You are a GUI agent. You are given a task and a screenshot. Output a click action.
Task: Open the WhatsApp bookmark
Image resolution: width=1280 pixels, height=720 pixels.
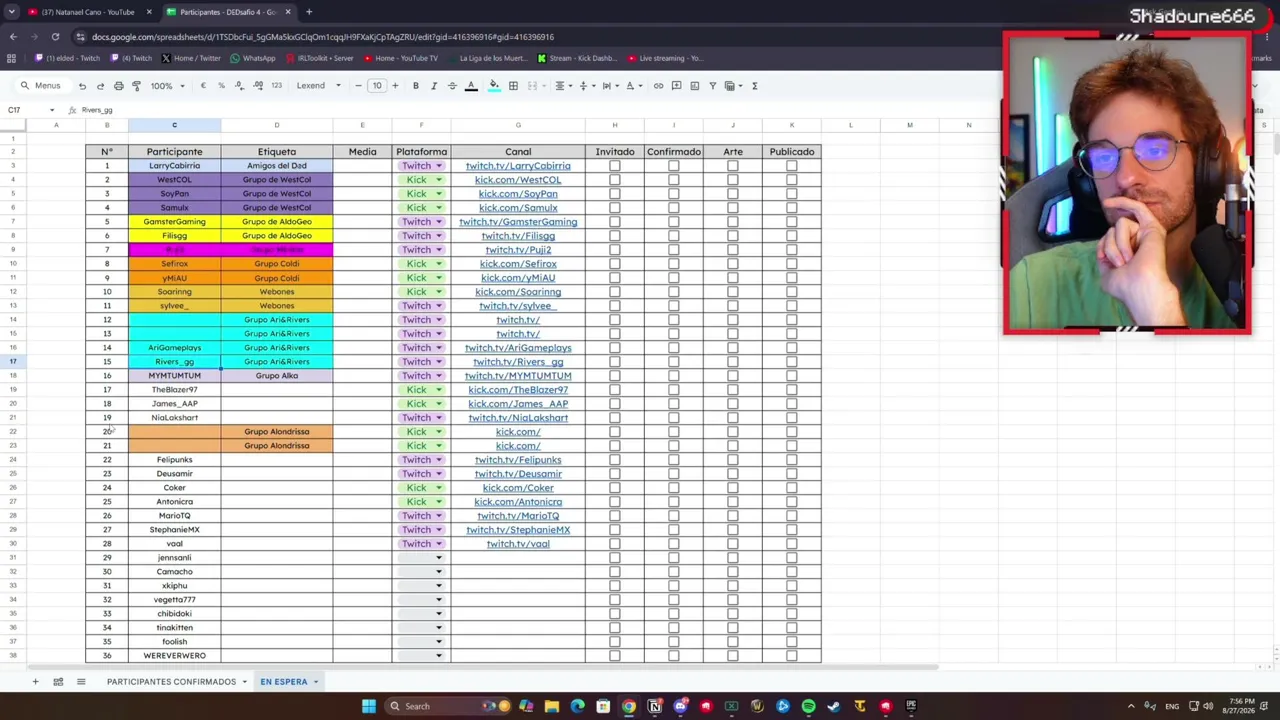click(252, 58)
